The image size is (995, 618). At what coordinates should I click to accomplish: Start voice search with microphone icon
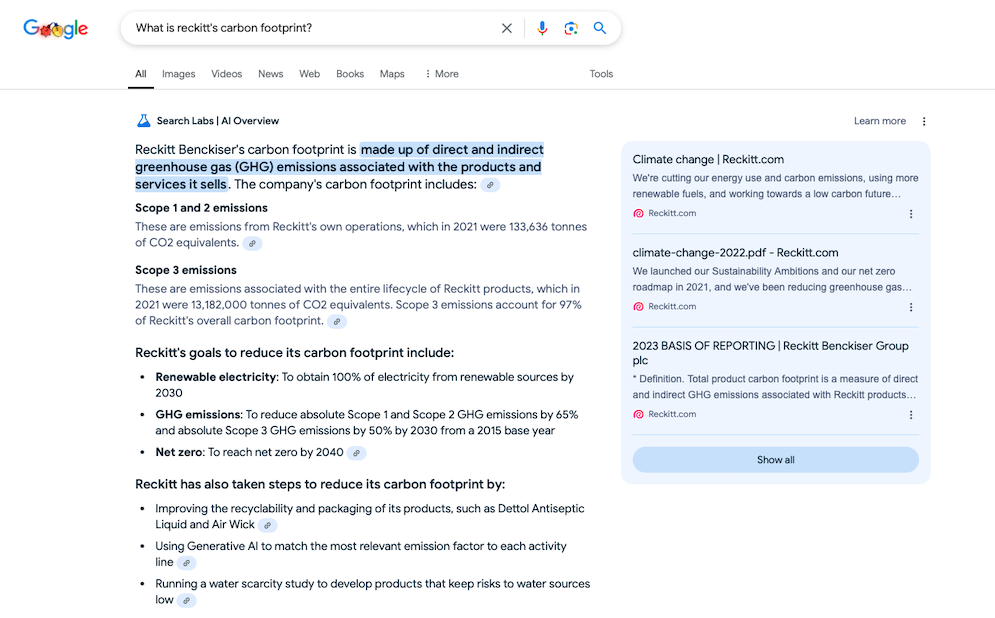tap(542, 28)
